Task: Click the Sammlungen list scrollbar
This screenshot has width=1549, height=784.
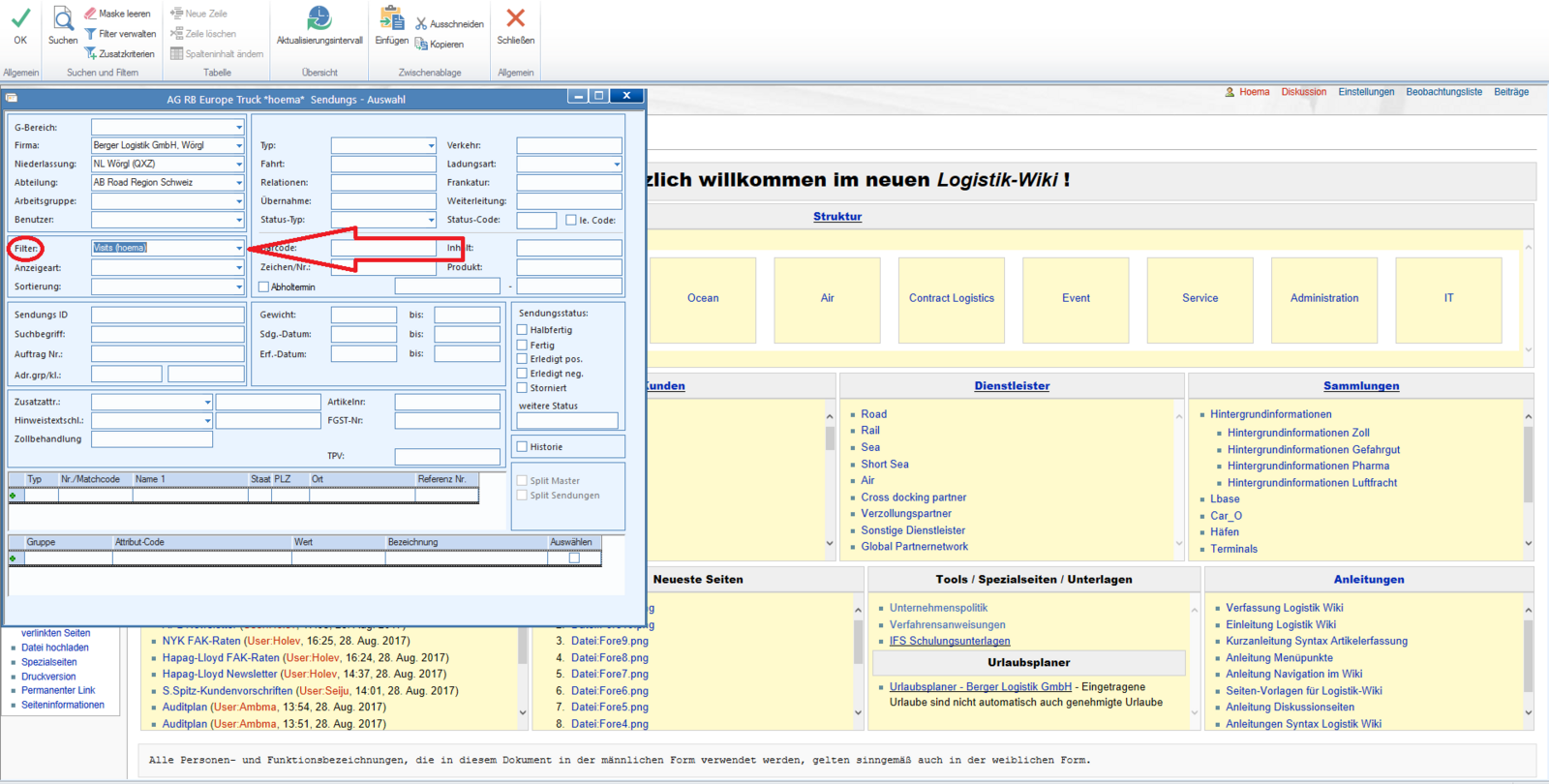Action: (1529, 479)
